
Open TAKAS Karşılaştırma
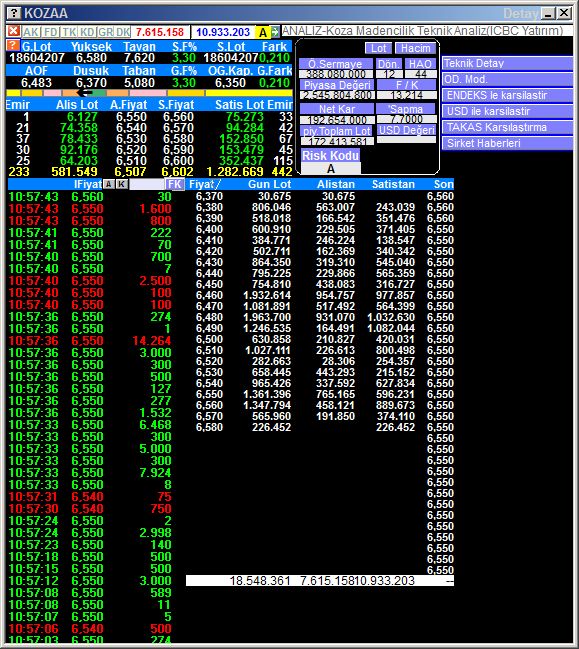(x=507, y=127)
